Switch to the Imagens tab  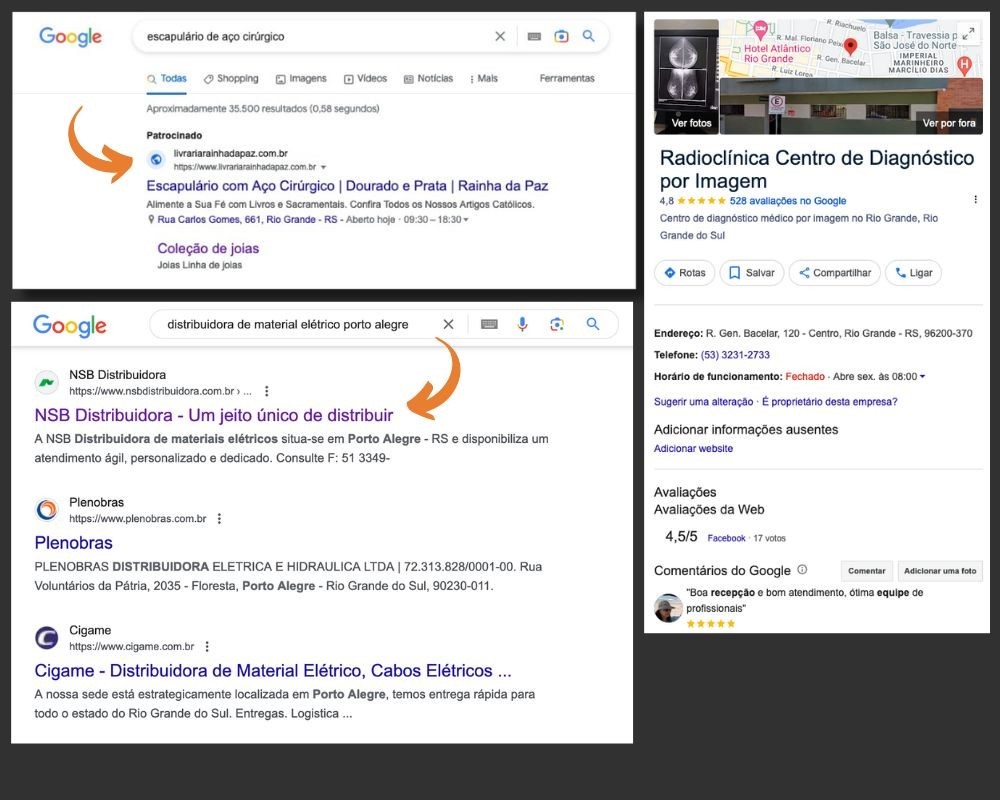pos(301,79)
